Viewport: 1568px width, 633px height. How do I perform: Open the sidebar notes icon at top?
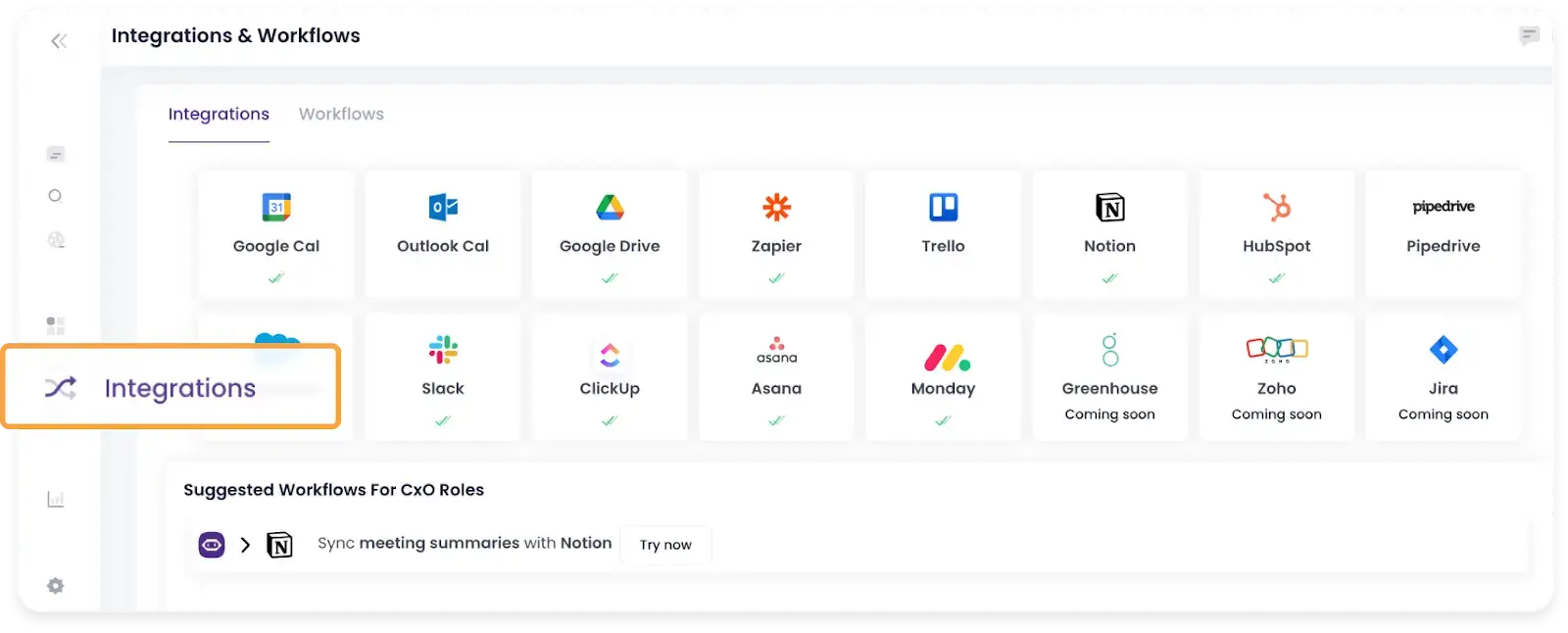56,154
